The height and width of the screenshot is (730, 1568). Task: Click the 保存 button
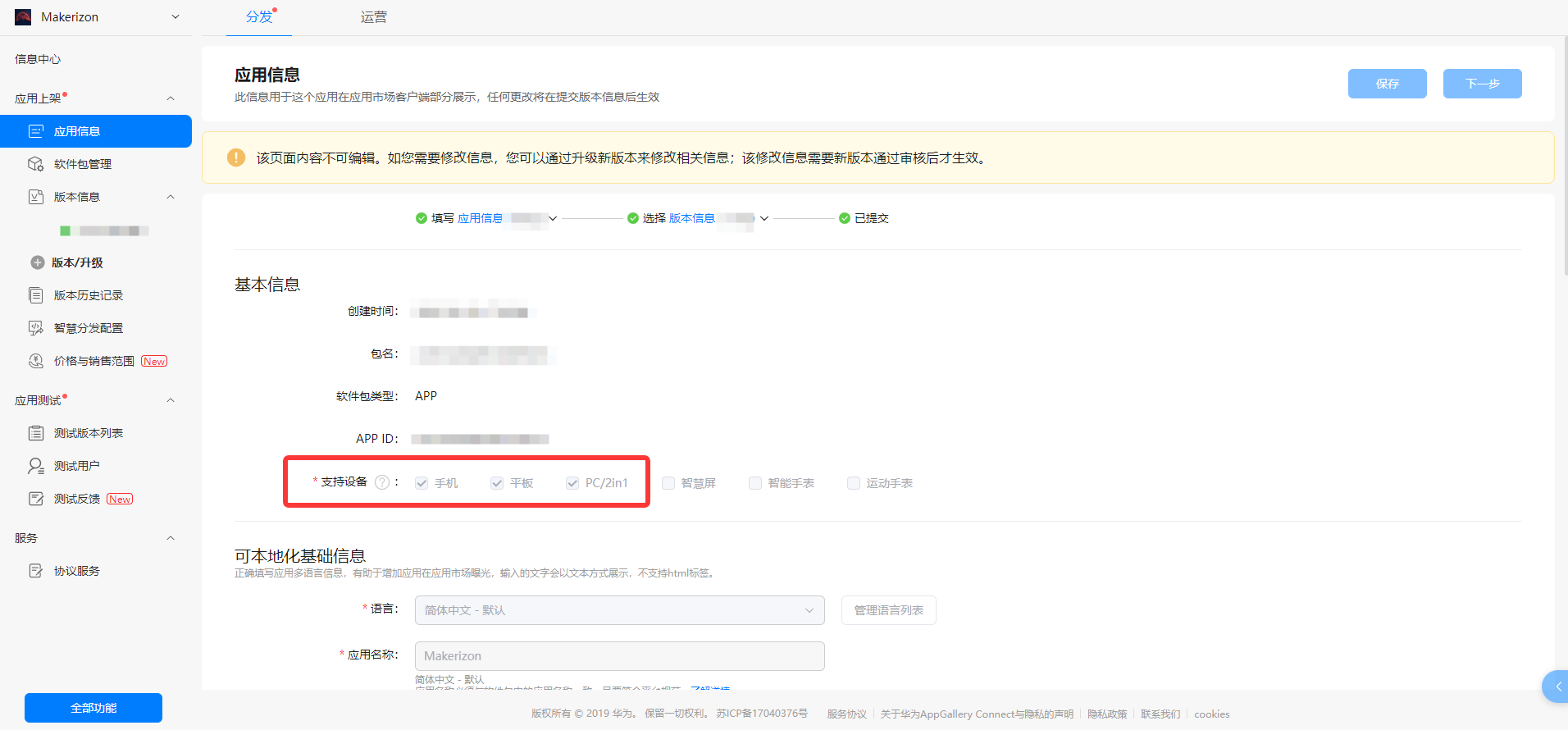(1388, 84)
